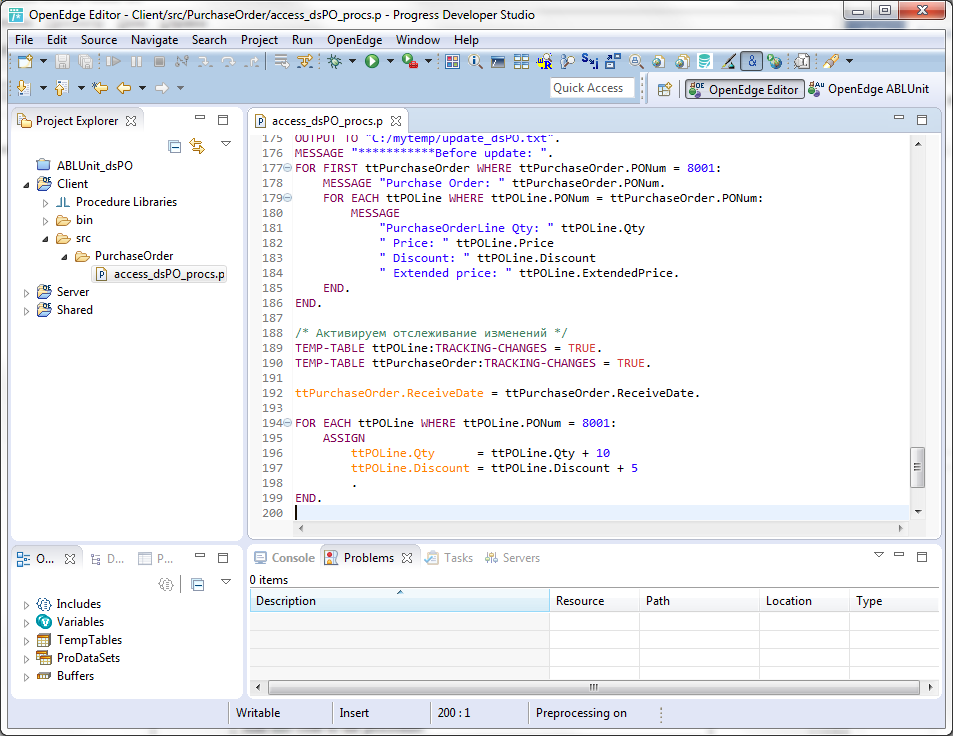This screenshot has height=736, width=953.
Task: Open the Source menu
Action: pos(99,40)
